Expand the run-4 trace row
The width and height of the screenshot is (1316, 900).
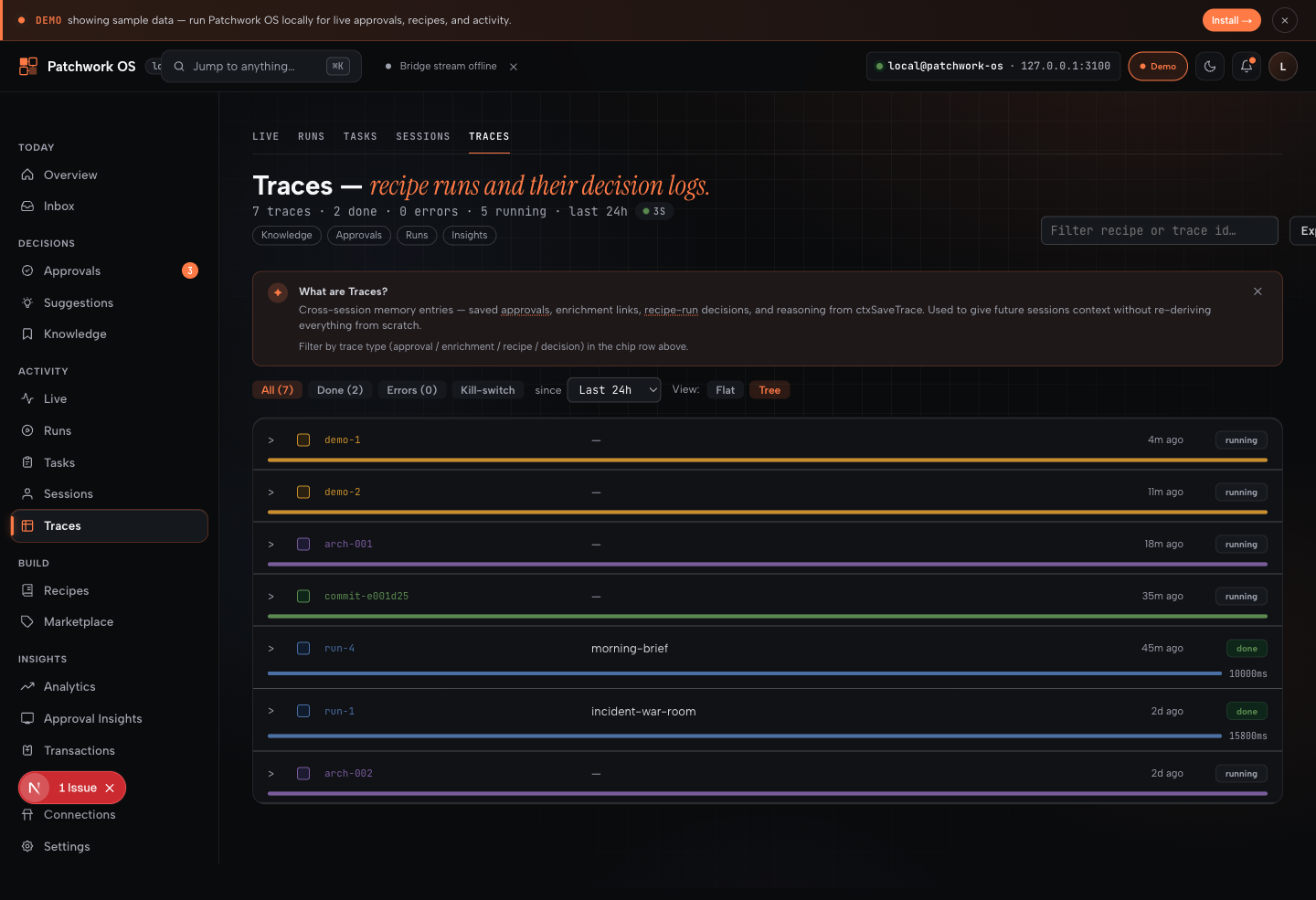271,649
